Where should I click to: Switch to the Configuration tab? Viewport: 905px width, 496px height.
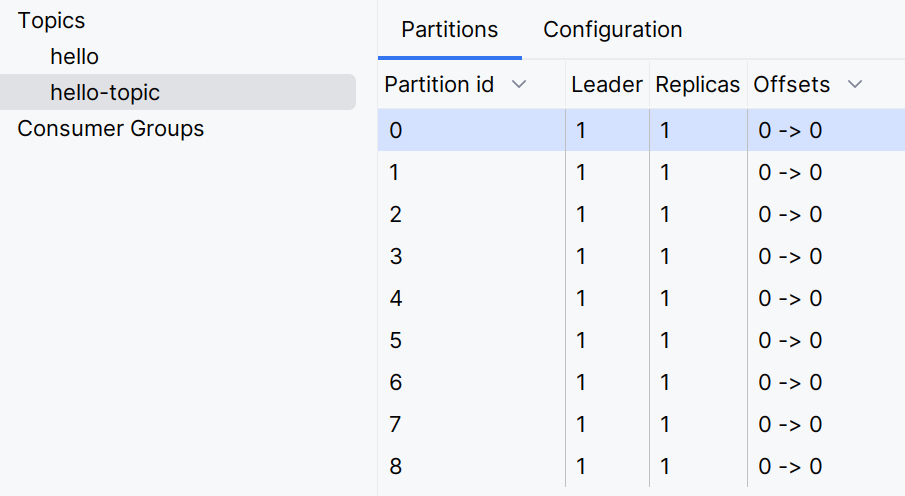(612, 30)
